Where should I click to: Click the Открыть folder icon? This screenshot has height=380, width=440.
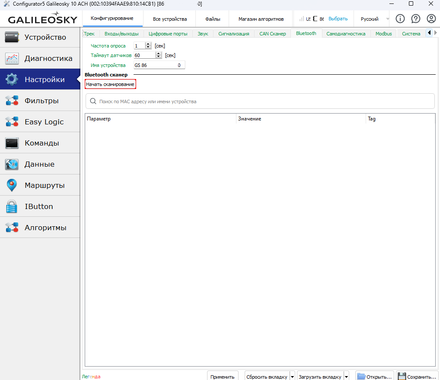click(361, 376)
